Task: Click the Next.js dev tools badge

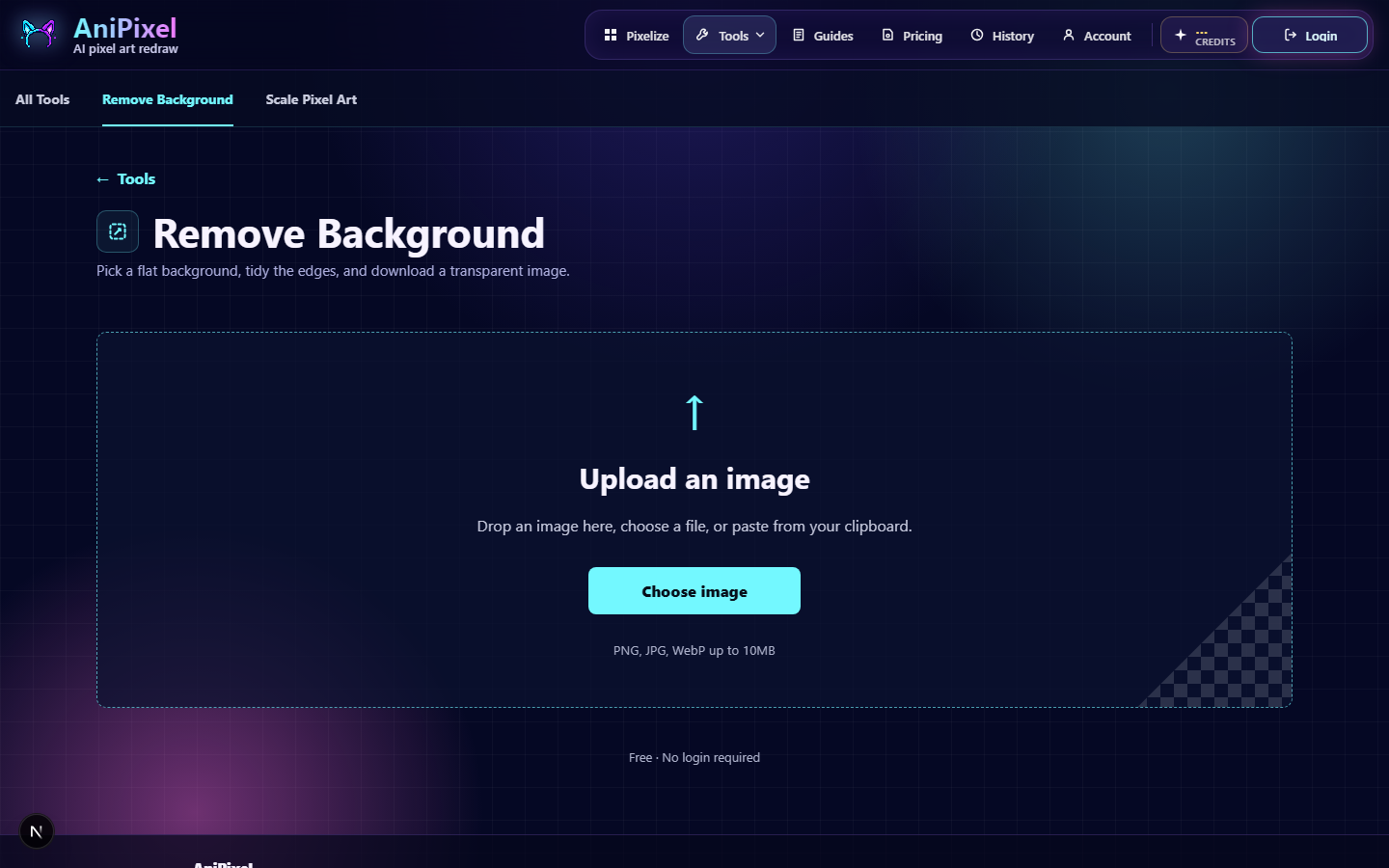Action: click(x=37, y=831)
